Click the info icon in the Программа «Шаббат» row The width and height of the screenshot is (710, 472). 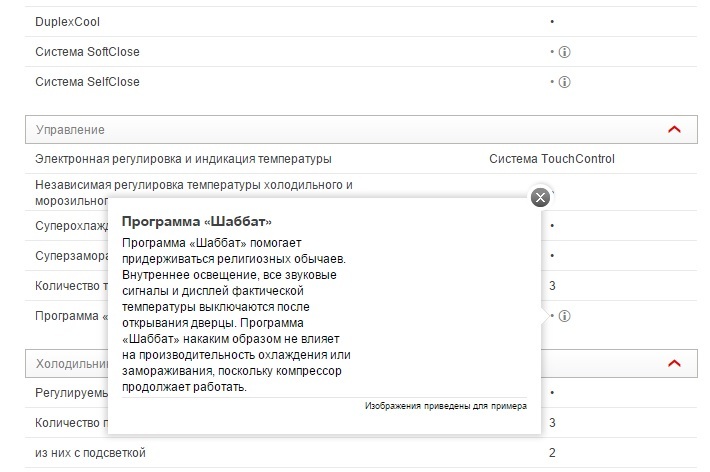click(x=564, y=316)
